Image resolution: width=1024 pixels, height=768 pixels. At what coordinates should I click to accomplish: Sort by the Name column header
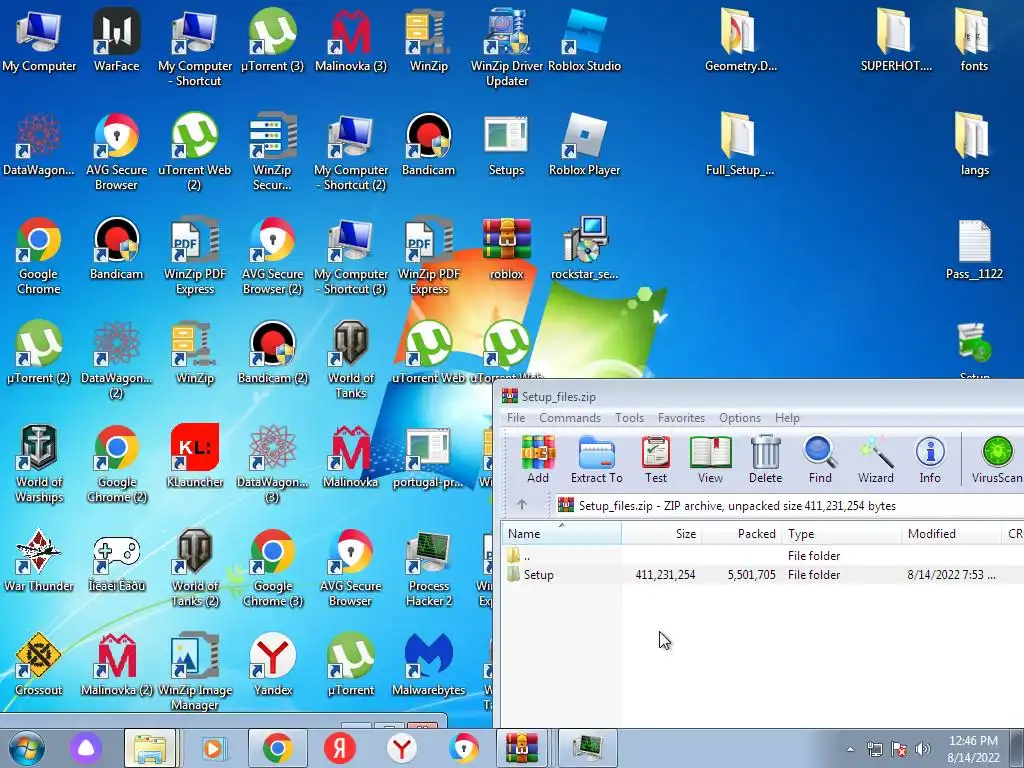(562, 534)
